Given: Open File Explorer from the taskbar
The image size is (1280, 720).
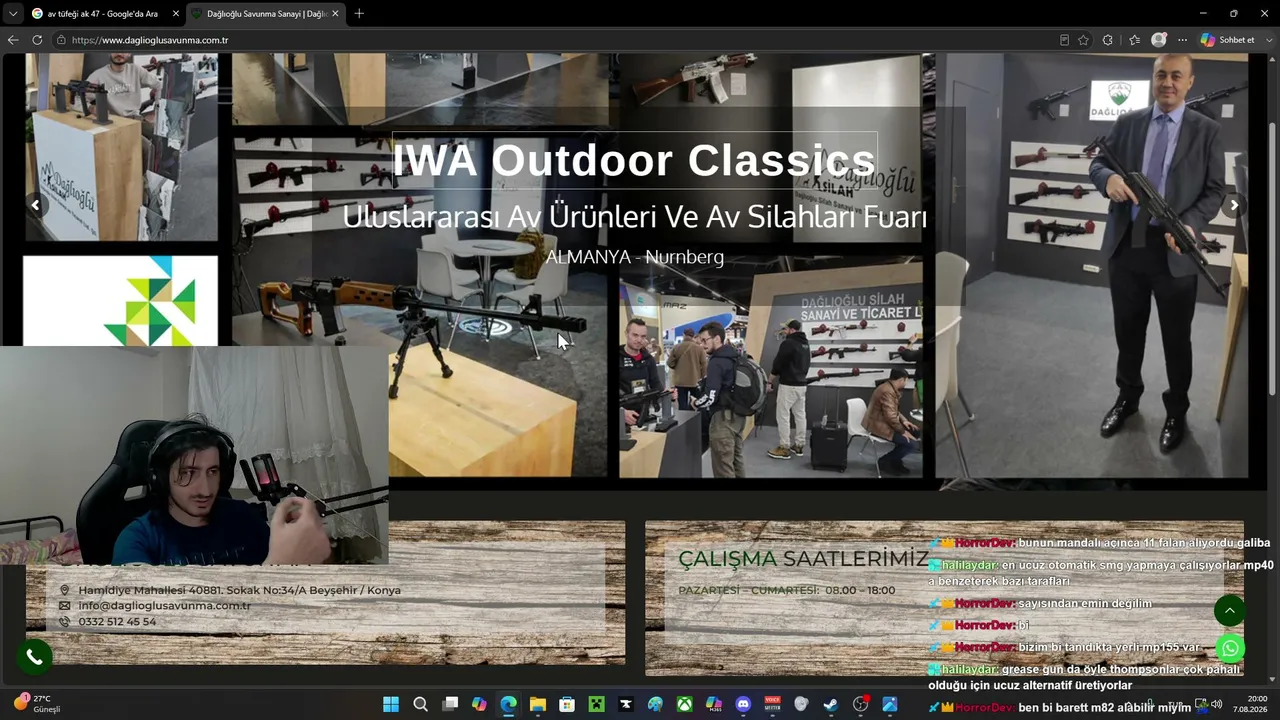Looking at the screenshot, I should coord(538,704).
